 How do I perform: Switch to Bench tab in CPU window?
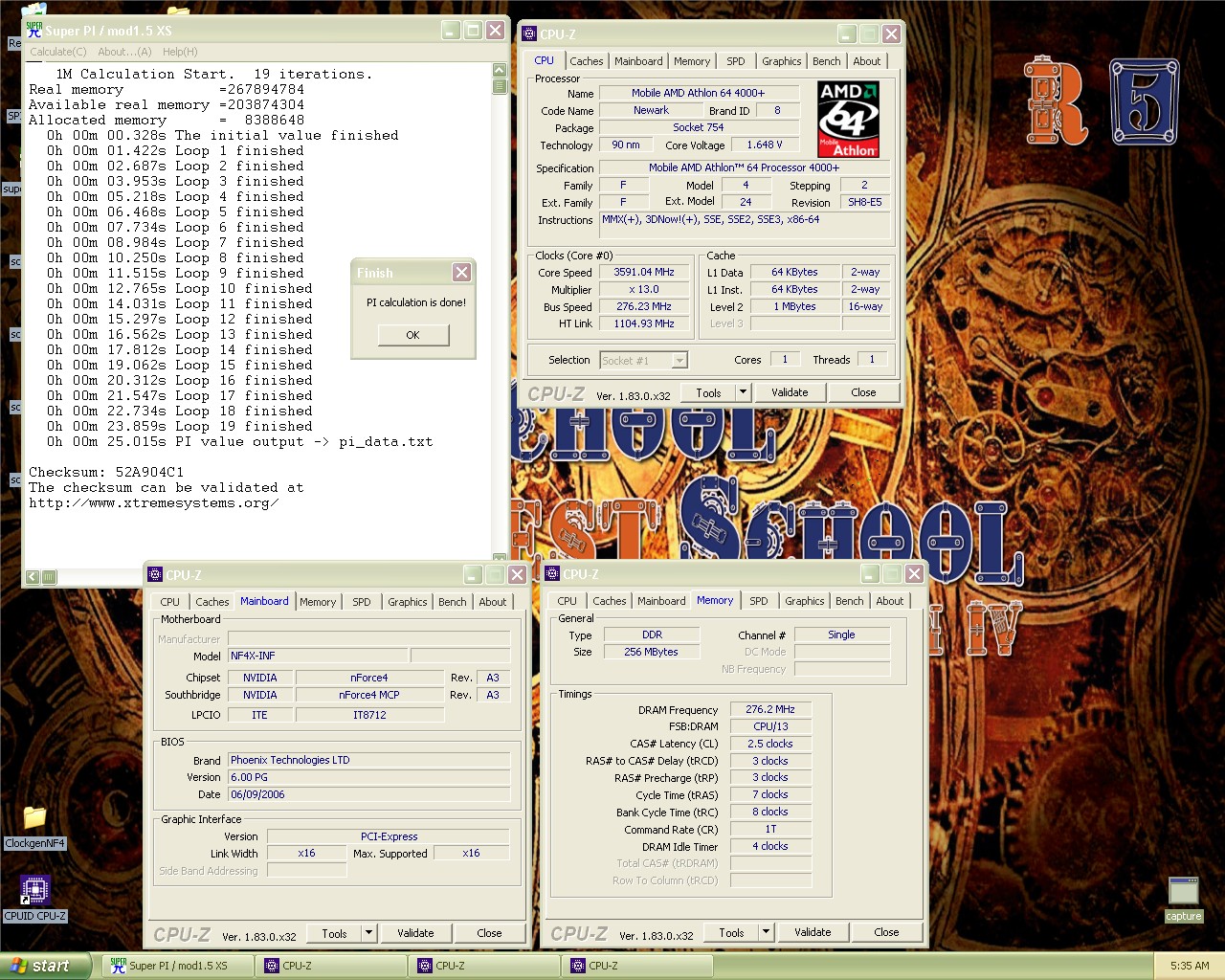(x=827, y=61)
